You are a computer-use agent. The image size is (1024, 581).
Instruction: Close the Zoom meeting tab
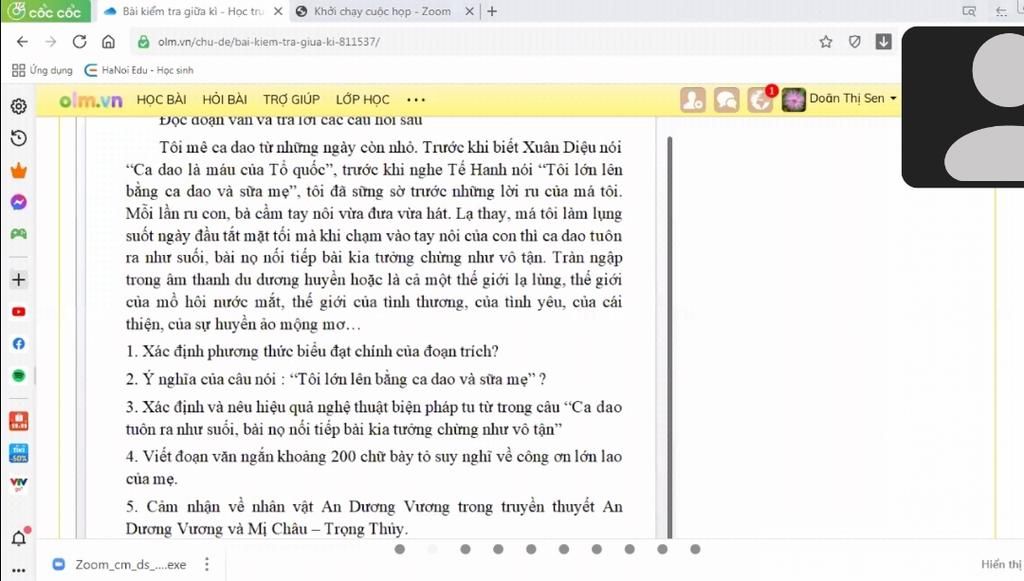(469, 11)
